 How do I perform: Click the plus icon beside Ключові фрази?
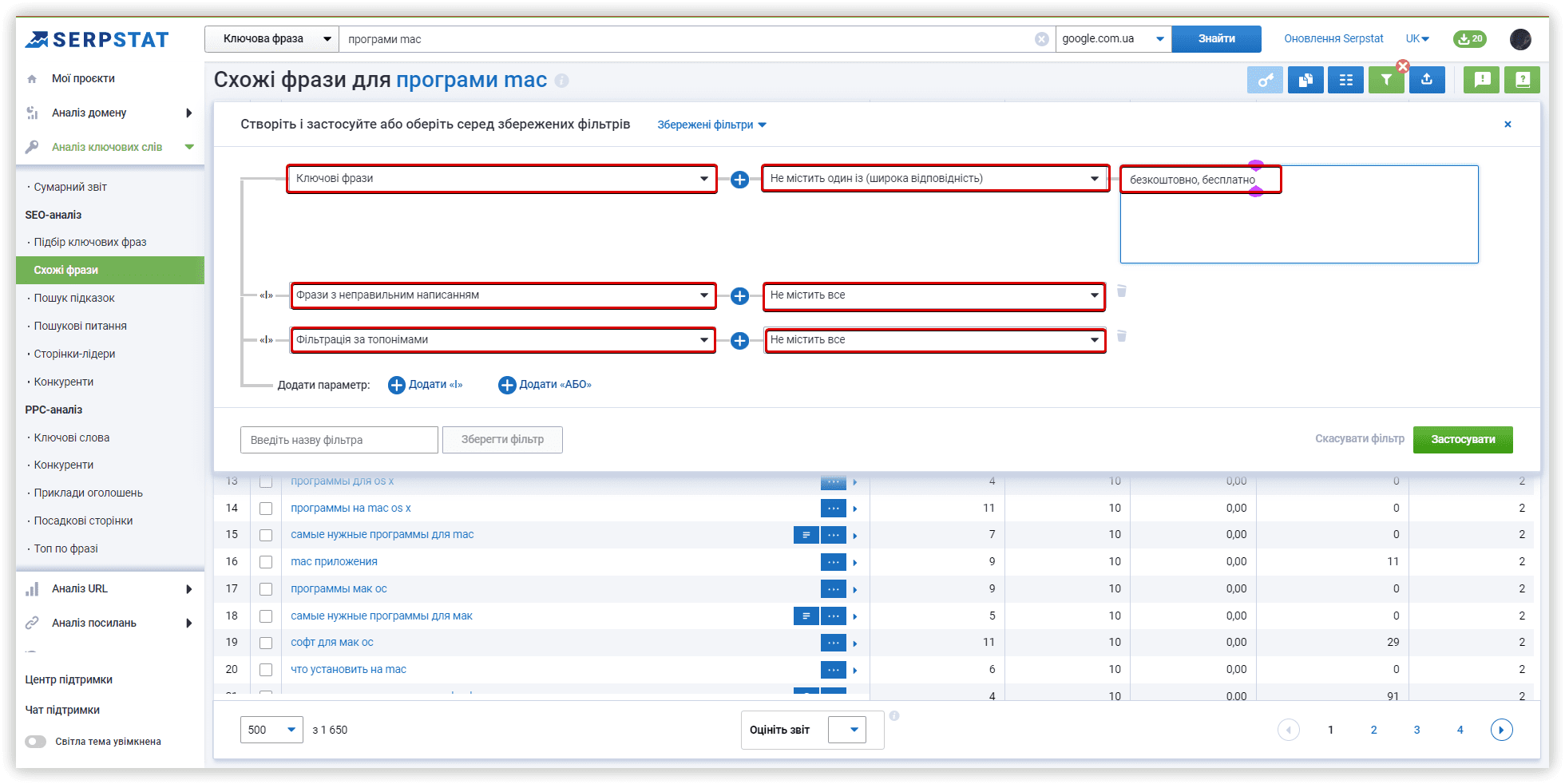click(x=739, y=180)
